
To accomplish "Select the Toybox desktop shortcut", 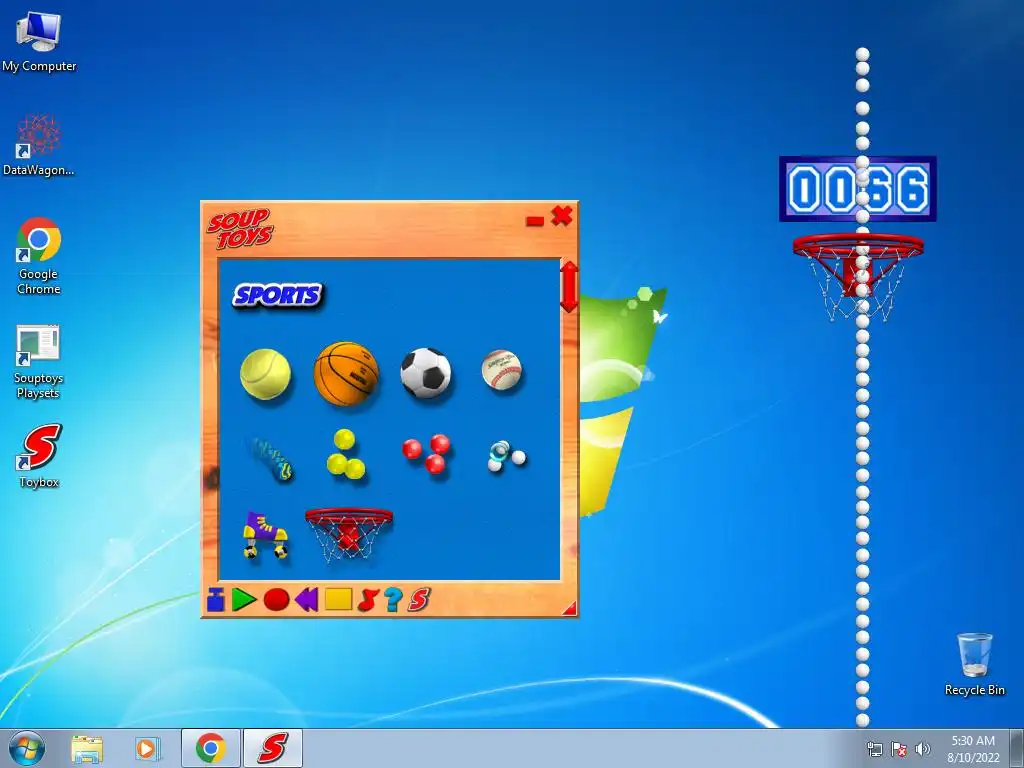I will pyautogui.click(x=39, y=456).
